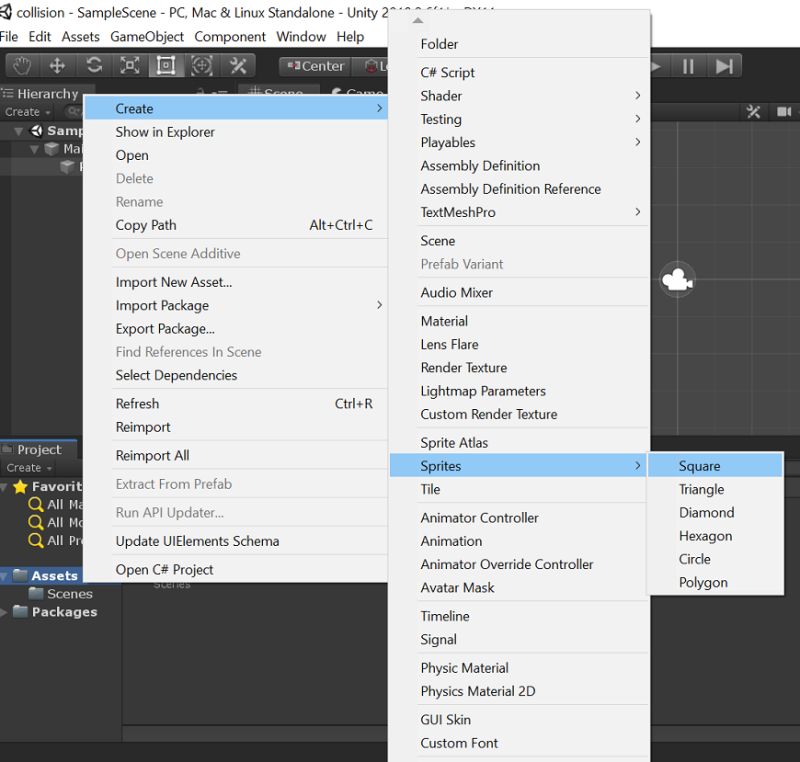Create a new C# Script

tap(519, 72)
